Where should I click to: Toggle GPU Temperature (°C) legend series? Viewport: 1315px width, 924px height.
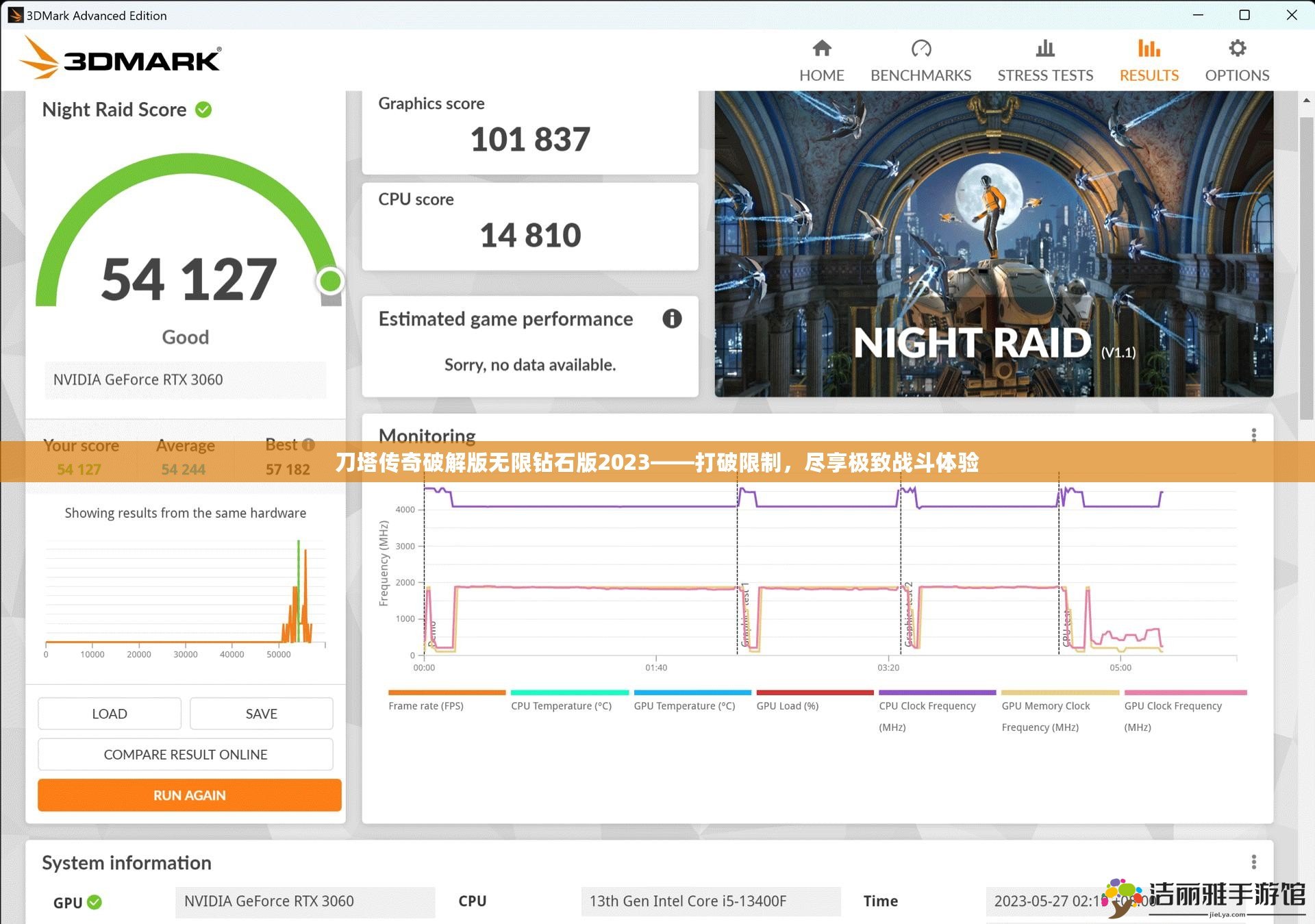(x=692, y=701)
